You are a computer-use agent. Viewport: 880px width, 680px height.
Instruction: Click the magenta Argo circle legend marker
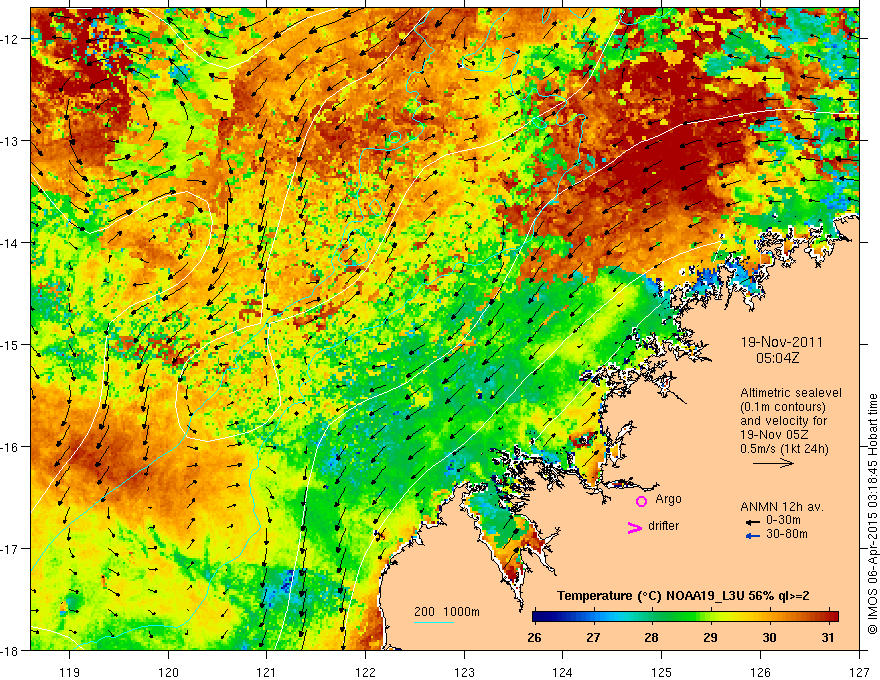click(641, 501)
